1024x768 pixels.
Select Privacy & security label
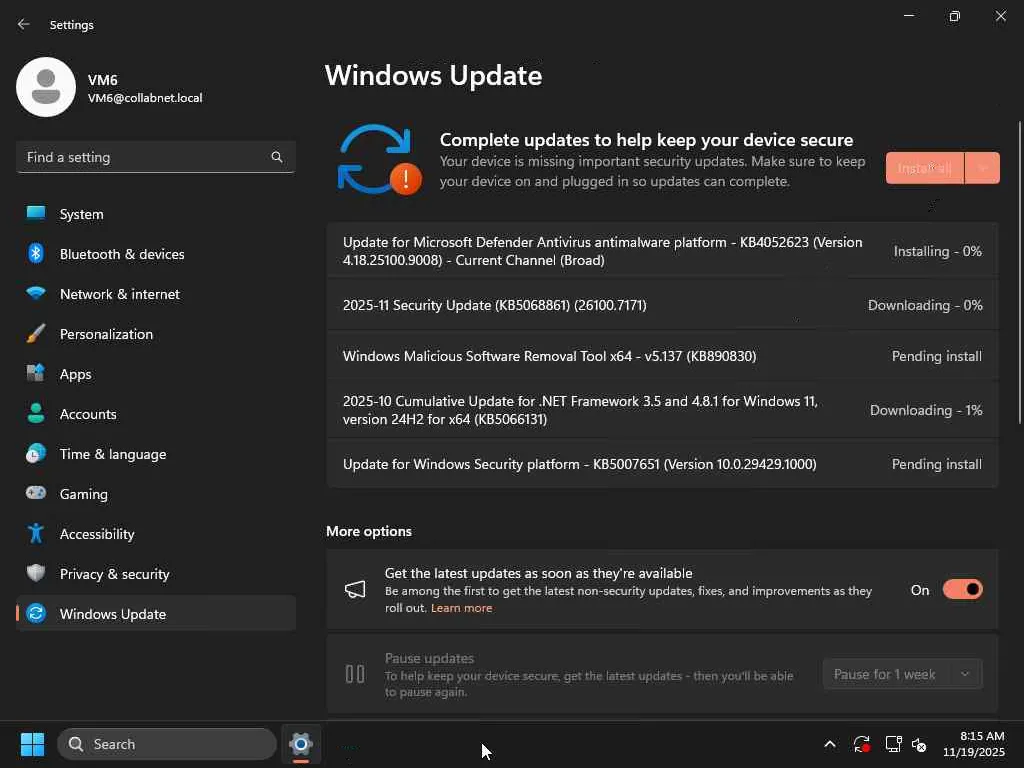[114, 573]
